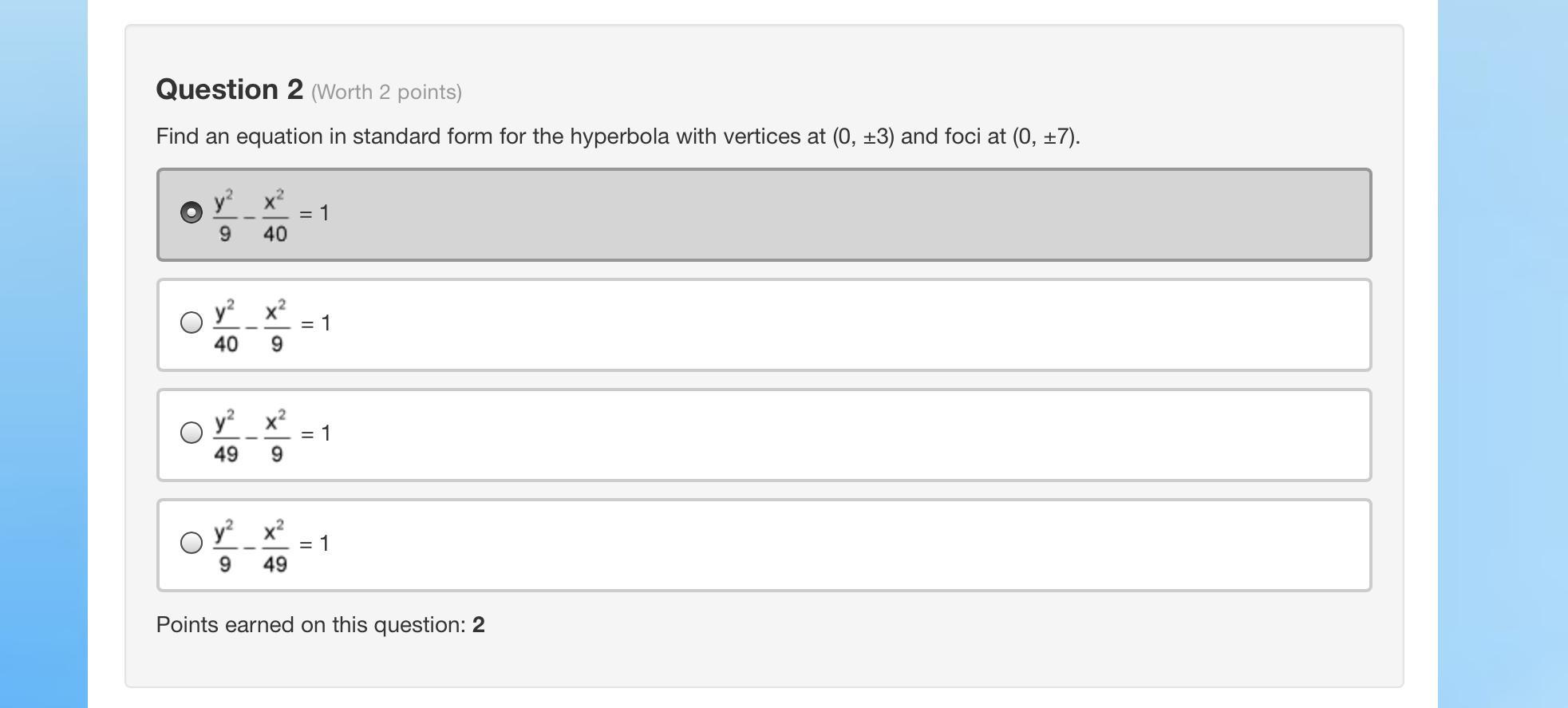Click the y²/40 fraction in second answer
This screenshot has width=1568, height=708.
[x=226, y=326]
